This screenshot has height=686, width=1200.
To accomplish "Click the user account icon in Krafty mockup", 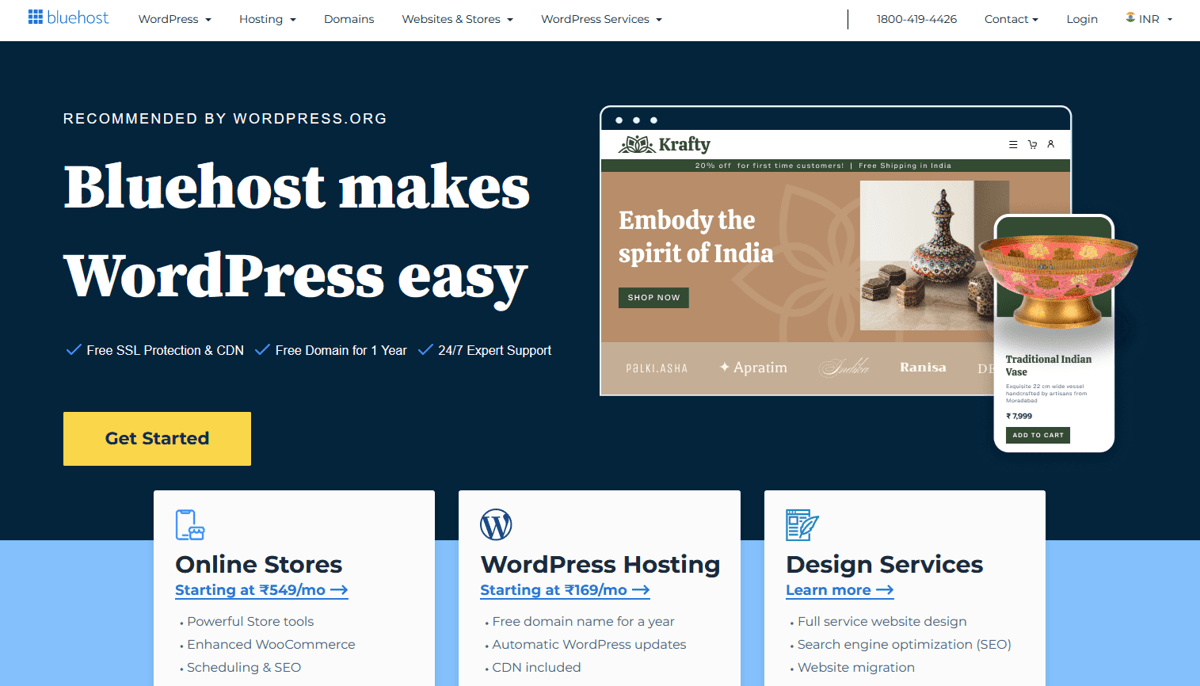I will (x=1051, y=145).
